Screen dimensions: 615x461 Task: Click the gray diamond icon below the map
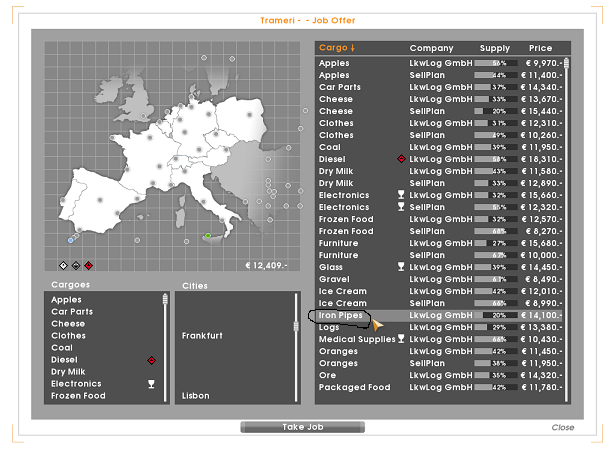(x=76, y=265)
